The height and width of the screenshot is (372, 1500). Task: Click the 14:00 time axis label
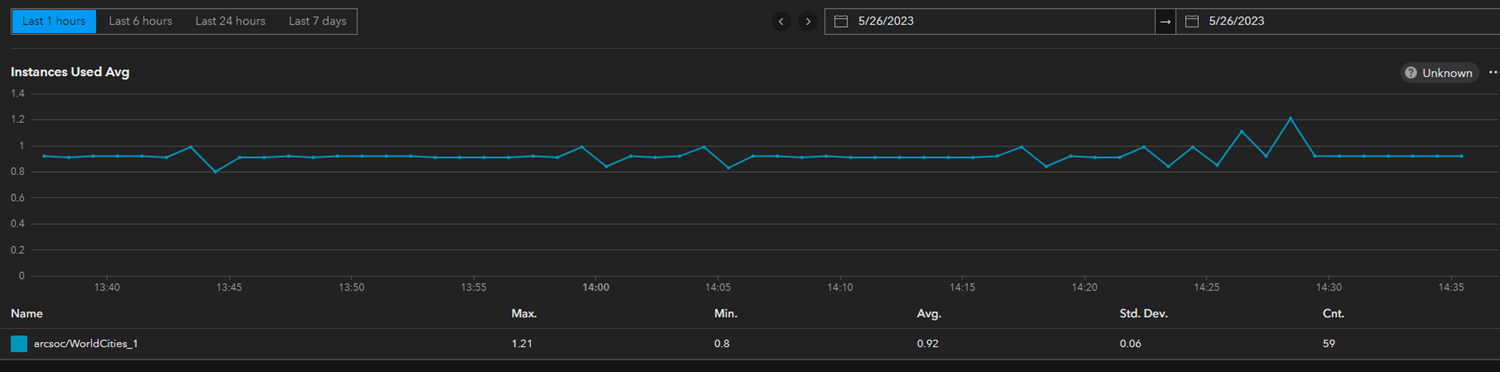coord(596,287)
